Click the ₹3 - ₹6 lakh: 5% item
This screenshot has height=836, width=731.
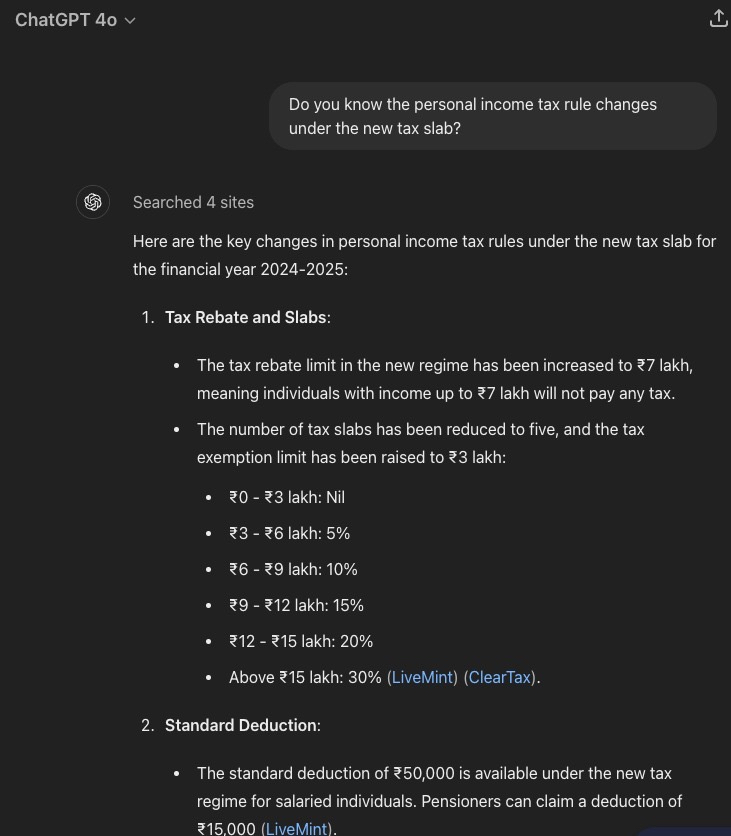(289, 533)
